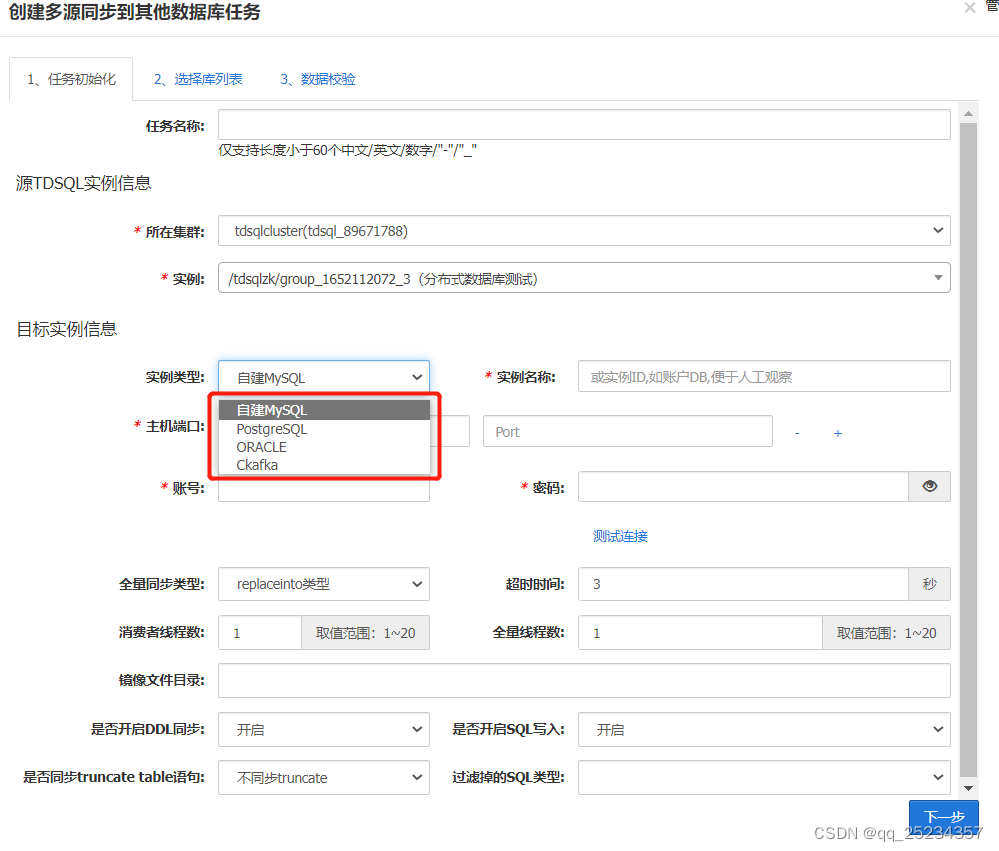Screen dimensions: 999x851
Task: Click the 下一步 button
Action: tap(943, 816)
